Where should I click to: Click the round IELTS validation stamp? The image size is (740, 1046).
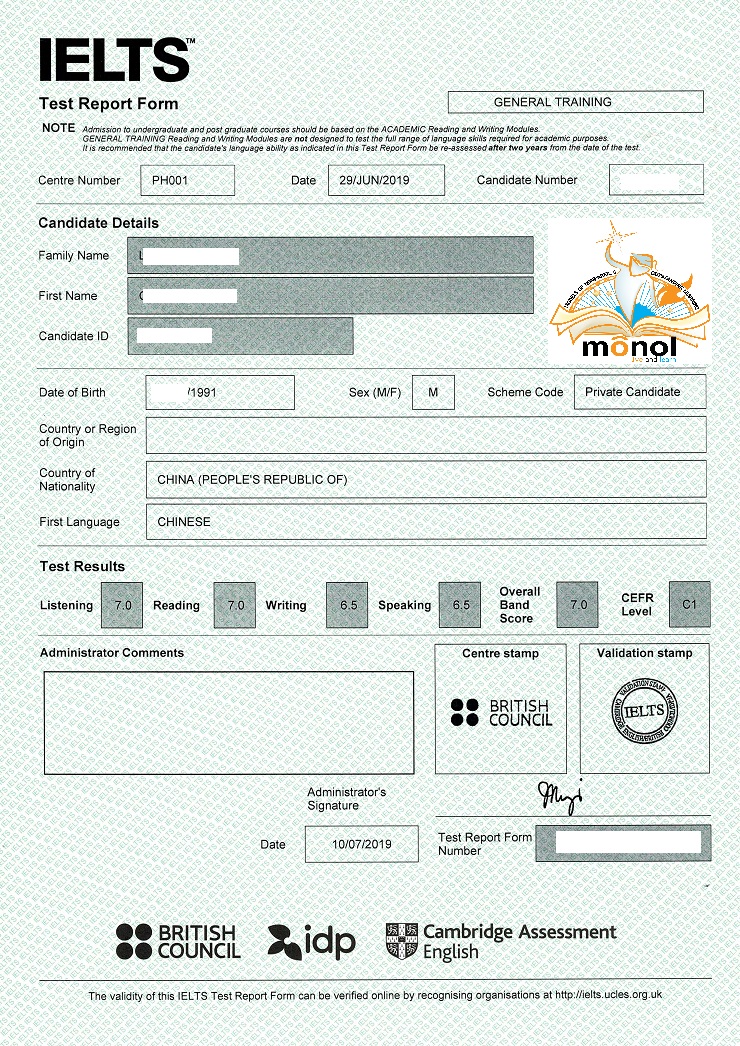(x=645, y=710)
